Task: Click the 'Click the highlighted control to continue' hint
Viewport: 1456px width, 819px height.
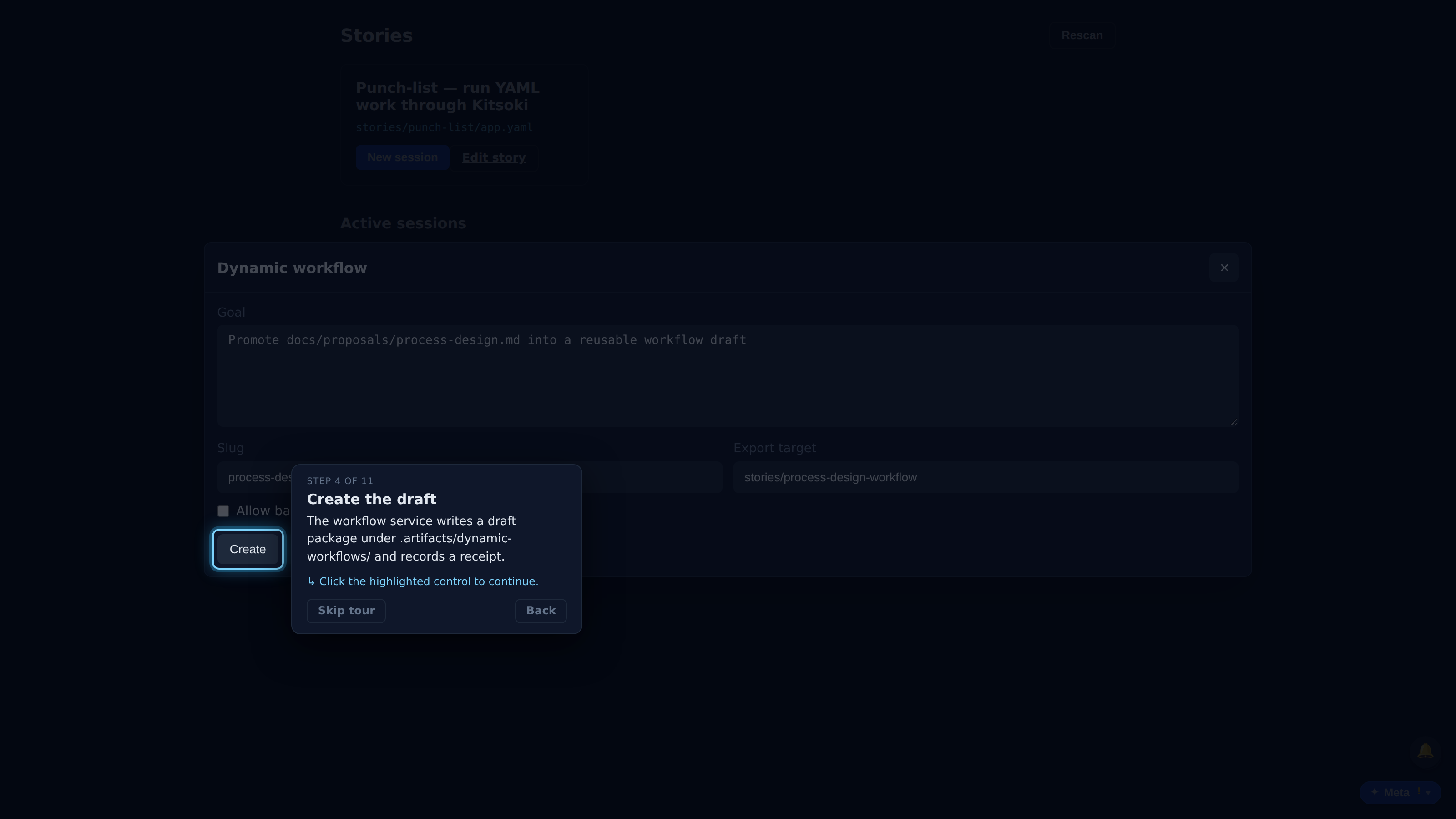Action: [423, 581]
